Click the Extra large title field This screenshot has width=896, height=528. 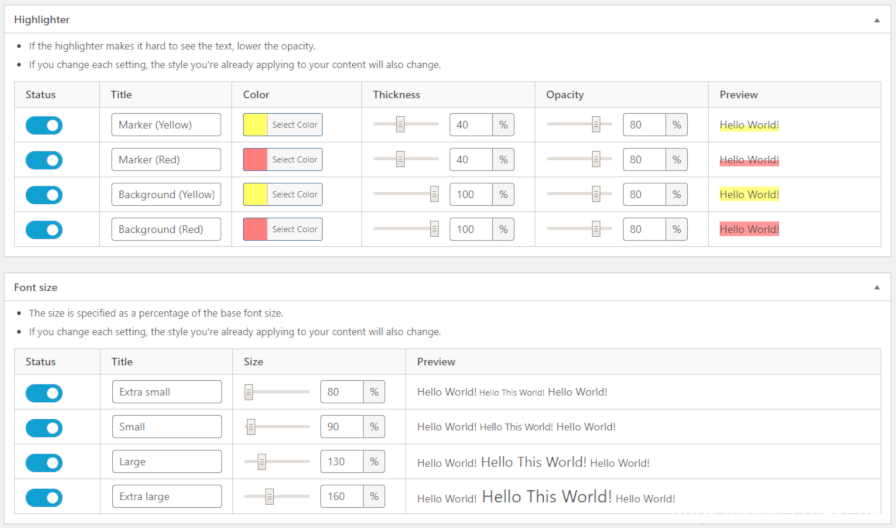point(167,496)
